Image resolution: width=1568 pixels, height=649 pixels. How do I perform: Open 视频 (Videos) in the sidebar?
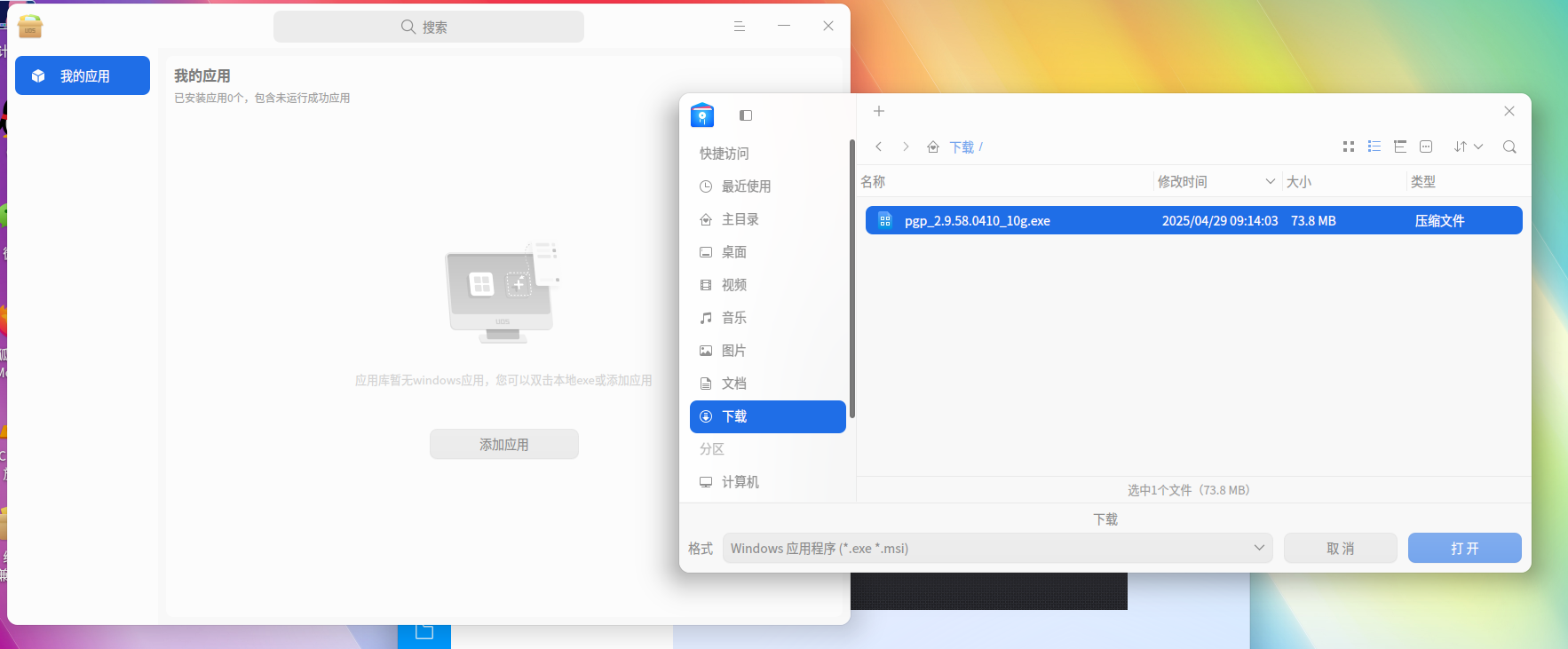[x=768, y=285]
